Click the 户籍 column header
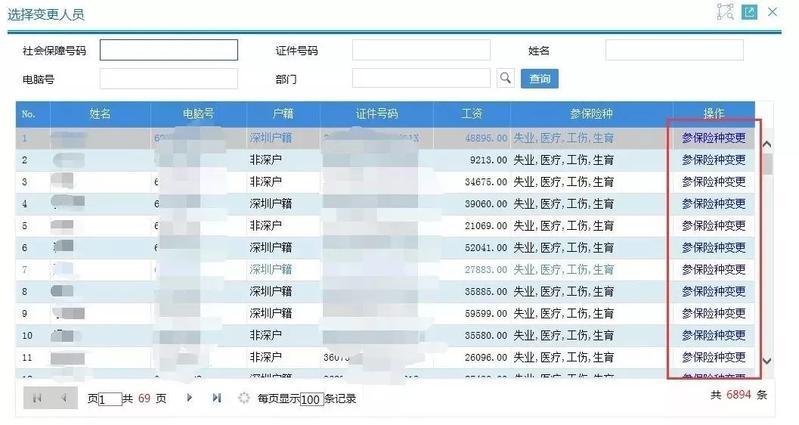The height and width of the screenshot is (425, 799). point(283,114)
